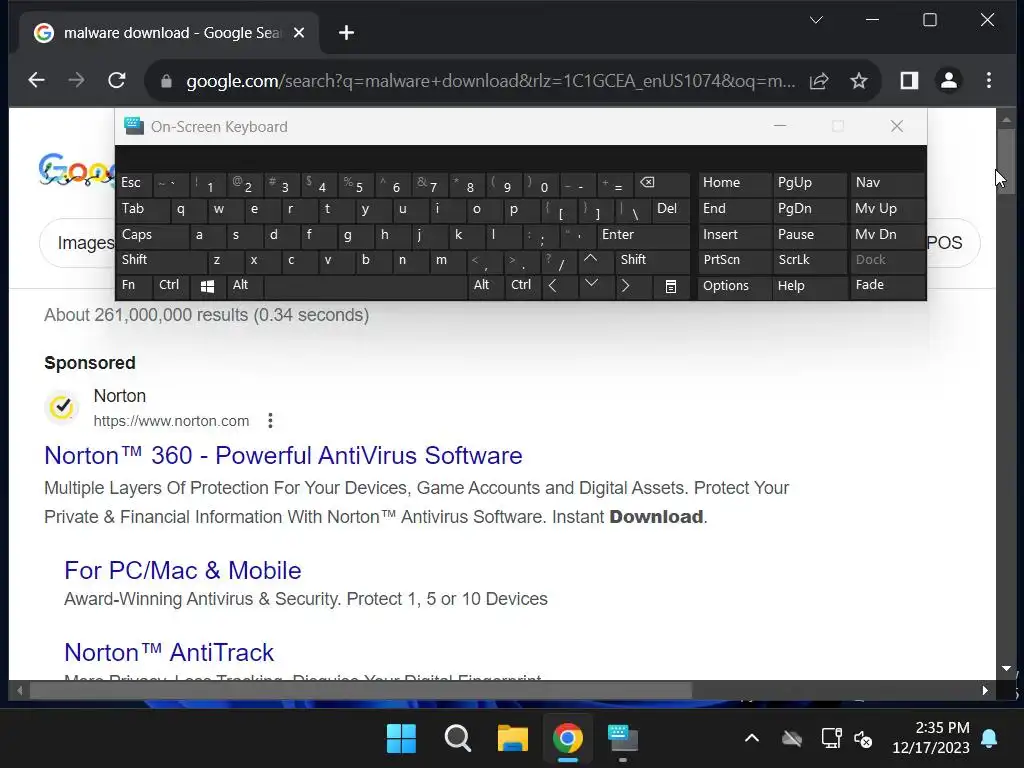Click the Mv Up key
Image resolution: width=1024 pixels, height=768 pixels.
coord(887,209)
